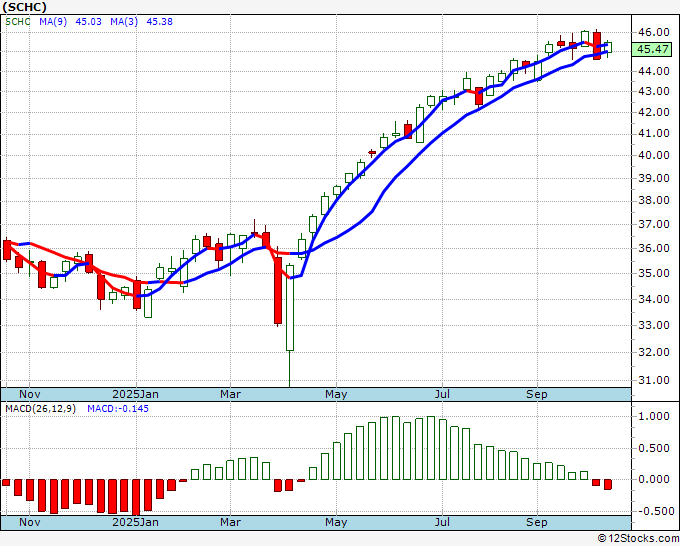Image resolution: width=680 pixels, height=546 pixels.
Task: Select the 0.500 MACD axis label
Action: [654, 448]
